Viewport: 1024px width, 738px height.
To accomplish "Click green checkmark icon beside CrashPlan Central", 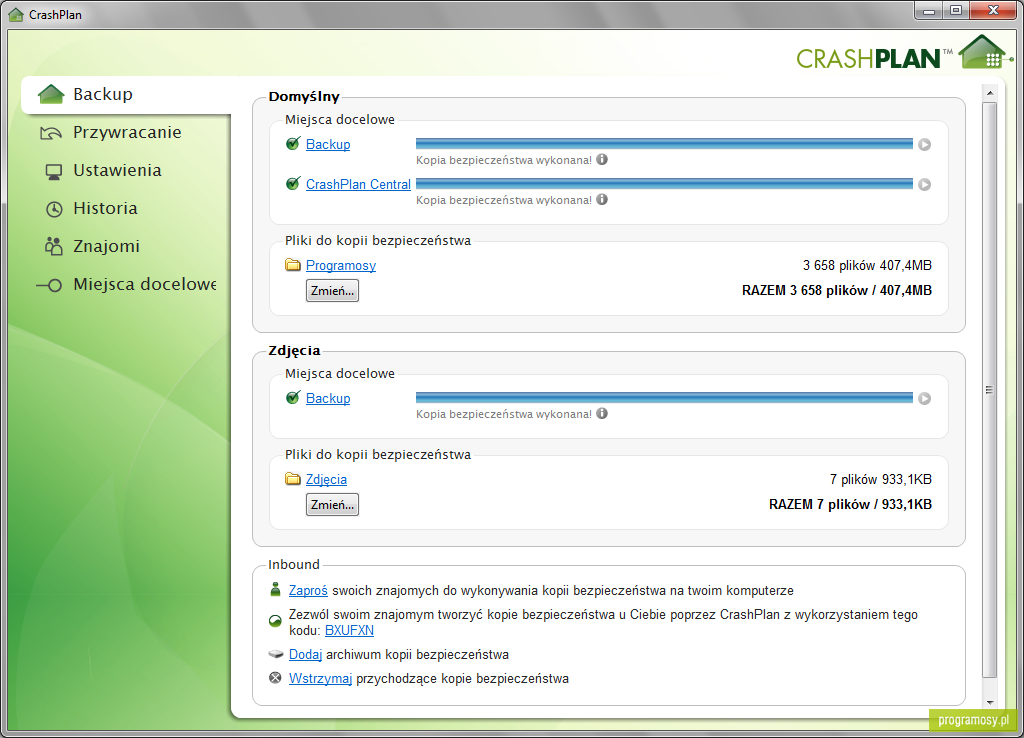I will pyautogui.click(x=293, y=183).
